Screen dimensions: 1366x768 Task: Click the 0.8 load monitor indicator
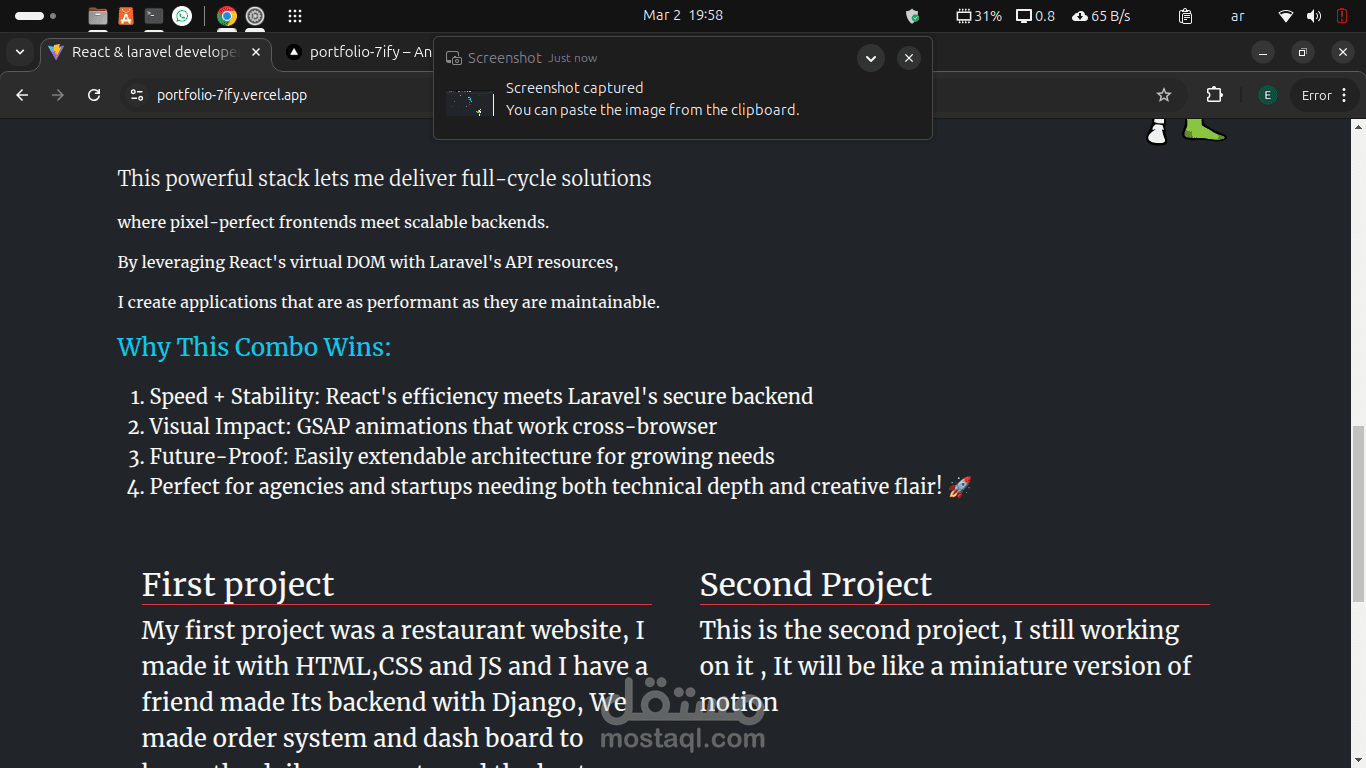point(1035,16)
